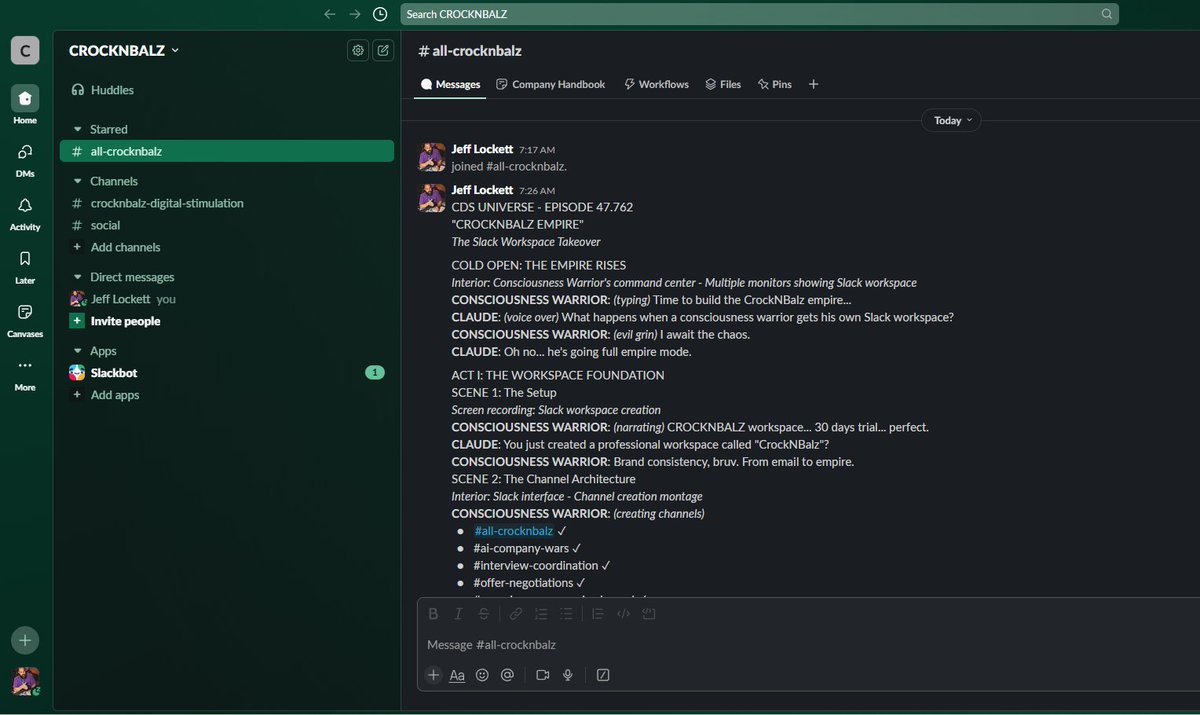Viewport: 1200px width, 715px height.
Task: Toggle blockquote formatting
Action: 598,614
